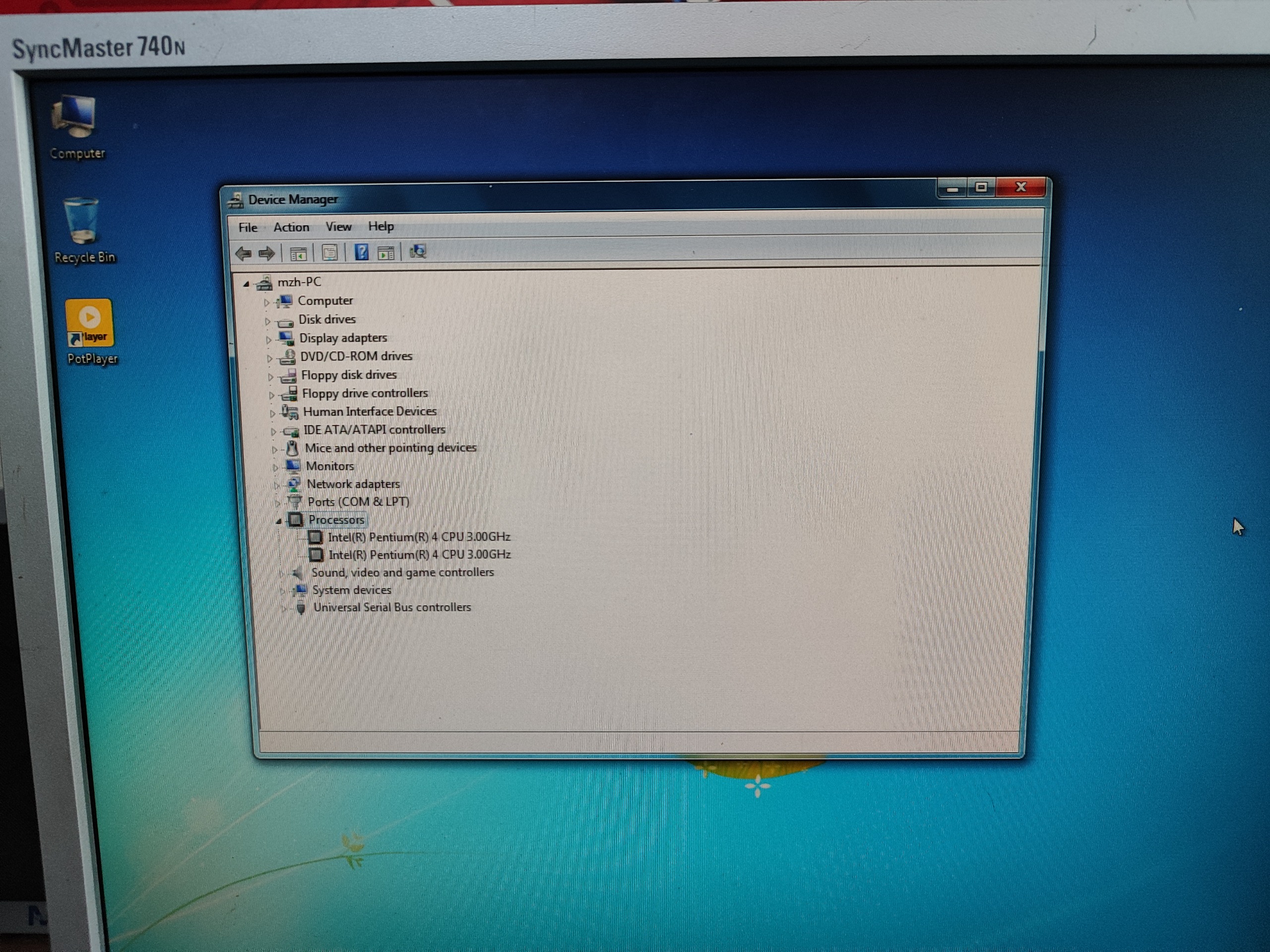Minimize the Device Manager window
1270x952 pixels.
952,187
